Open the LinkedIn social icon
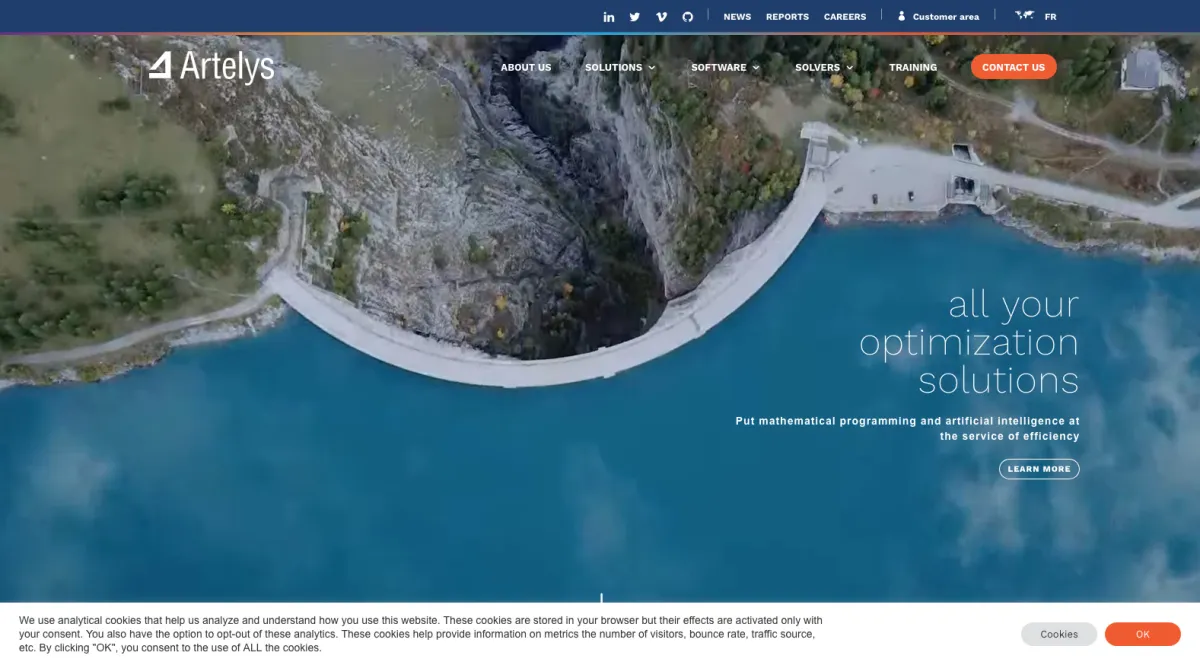 pos(609,17)
